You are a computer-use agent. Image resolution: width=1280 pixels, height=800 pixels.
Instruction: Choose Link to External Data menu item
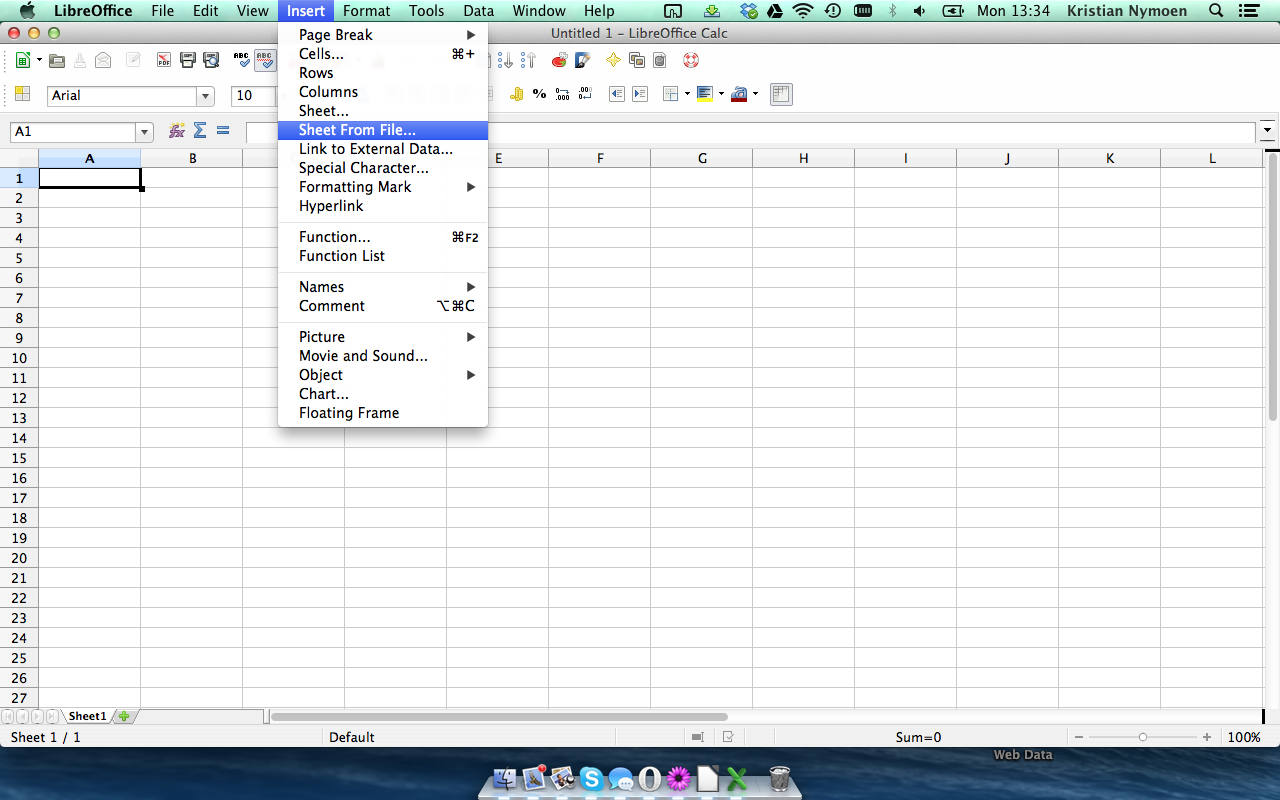click(383, 149)
